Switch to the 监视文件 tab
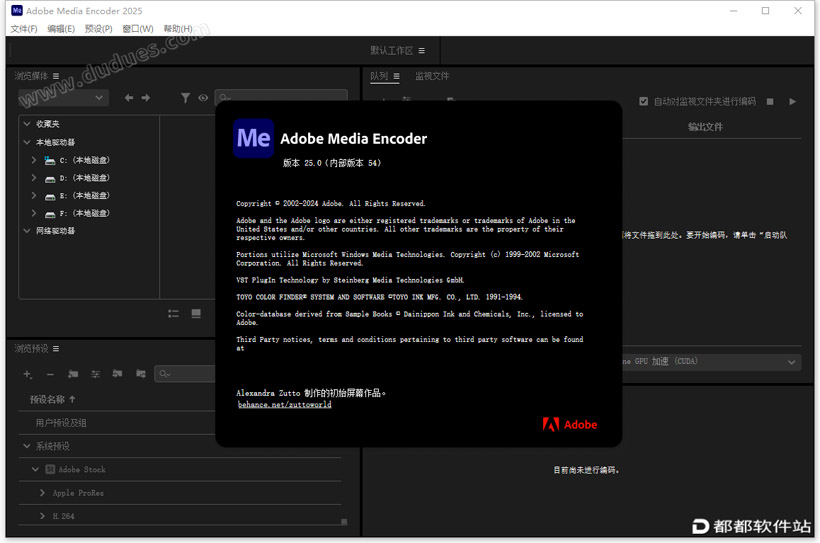Image resolution: width=820 pixels, height=543 pixels. coord(432,76)
